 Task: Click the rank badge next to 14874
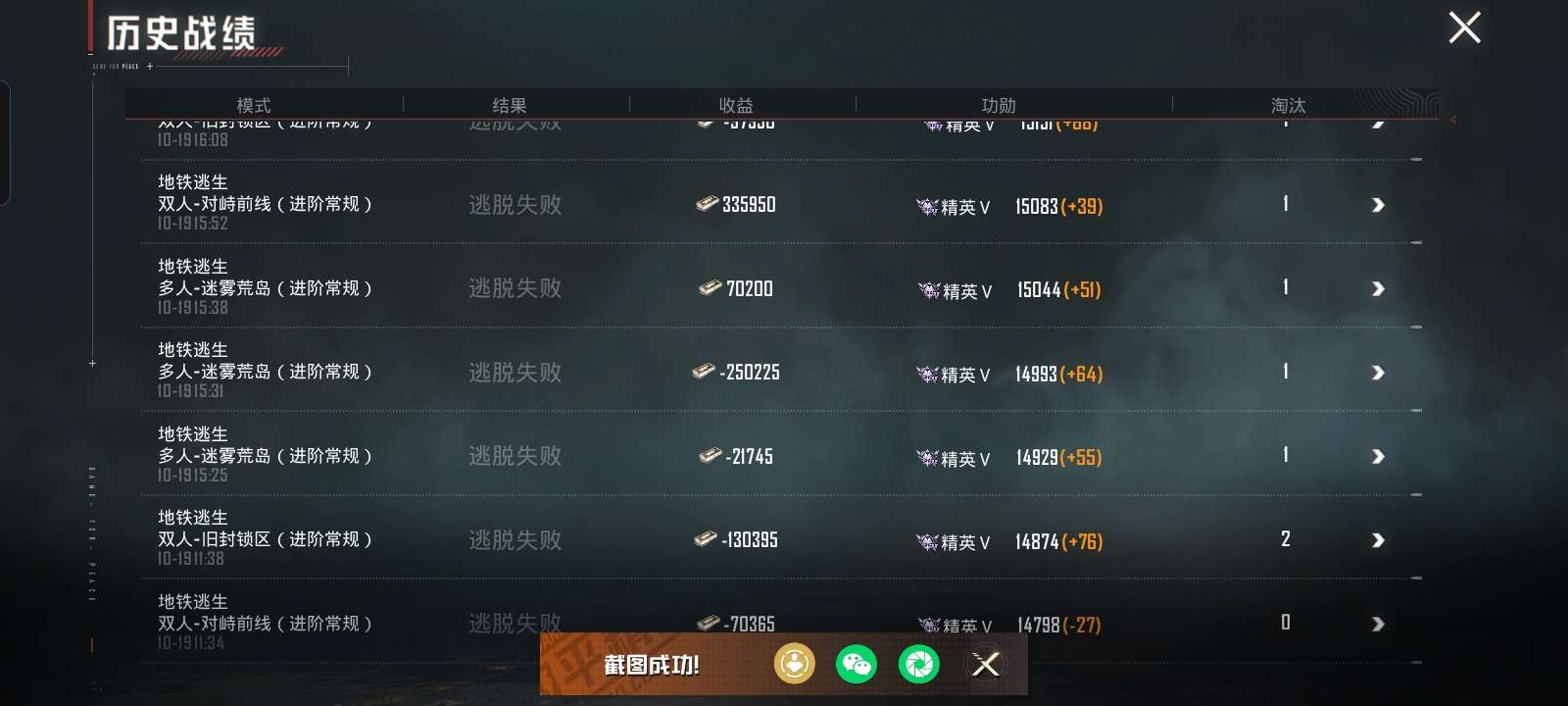[927, 541]
